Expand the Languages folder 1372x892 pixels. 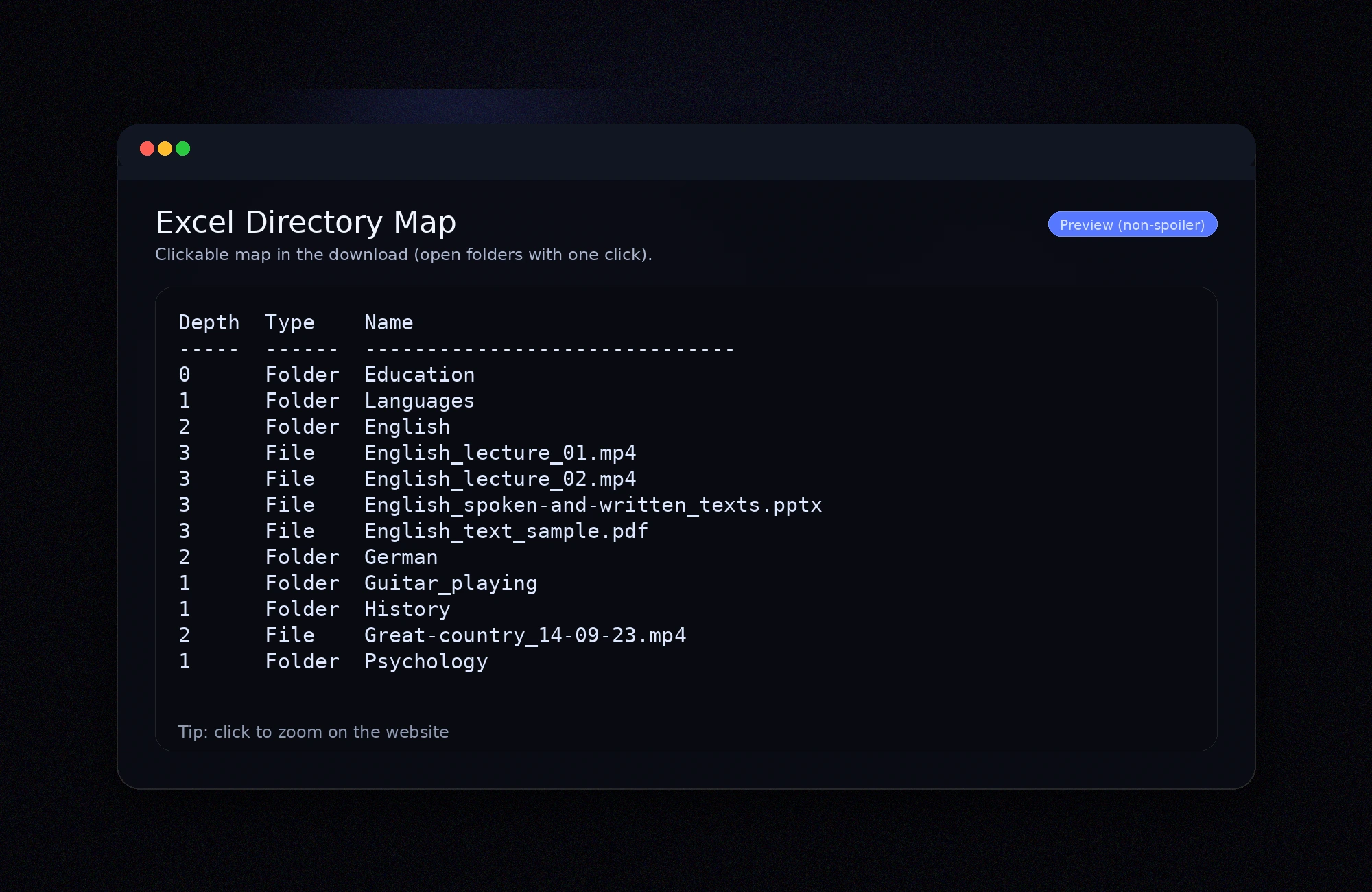tap(418, 401)
